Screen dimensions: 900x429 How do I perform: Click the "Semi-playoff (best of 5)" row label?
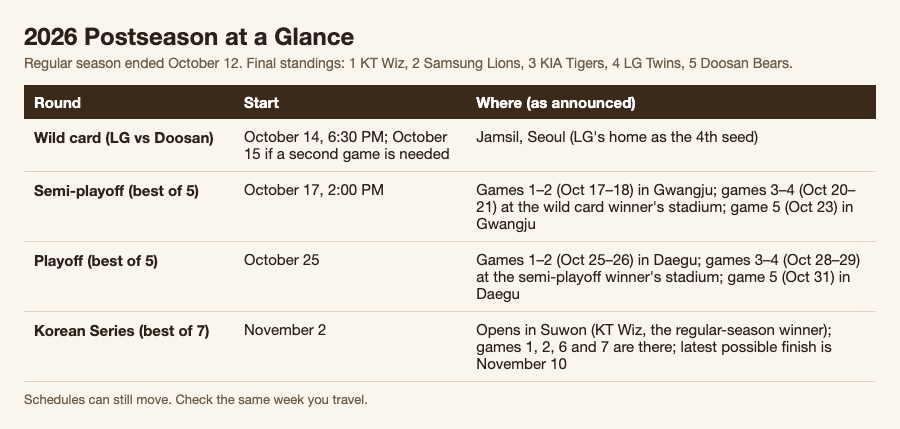pos(116,191)
